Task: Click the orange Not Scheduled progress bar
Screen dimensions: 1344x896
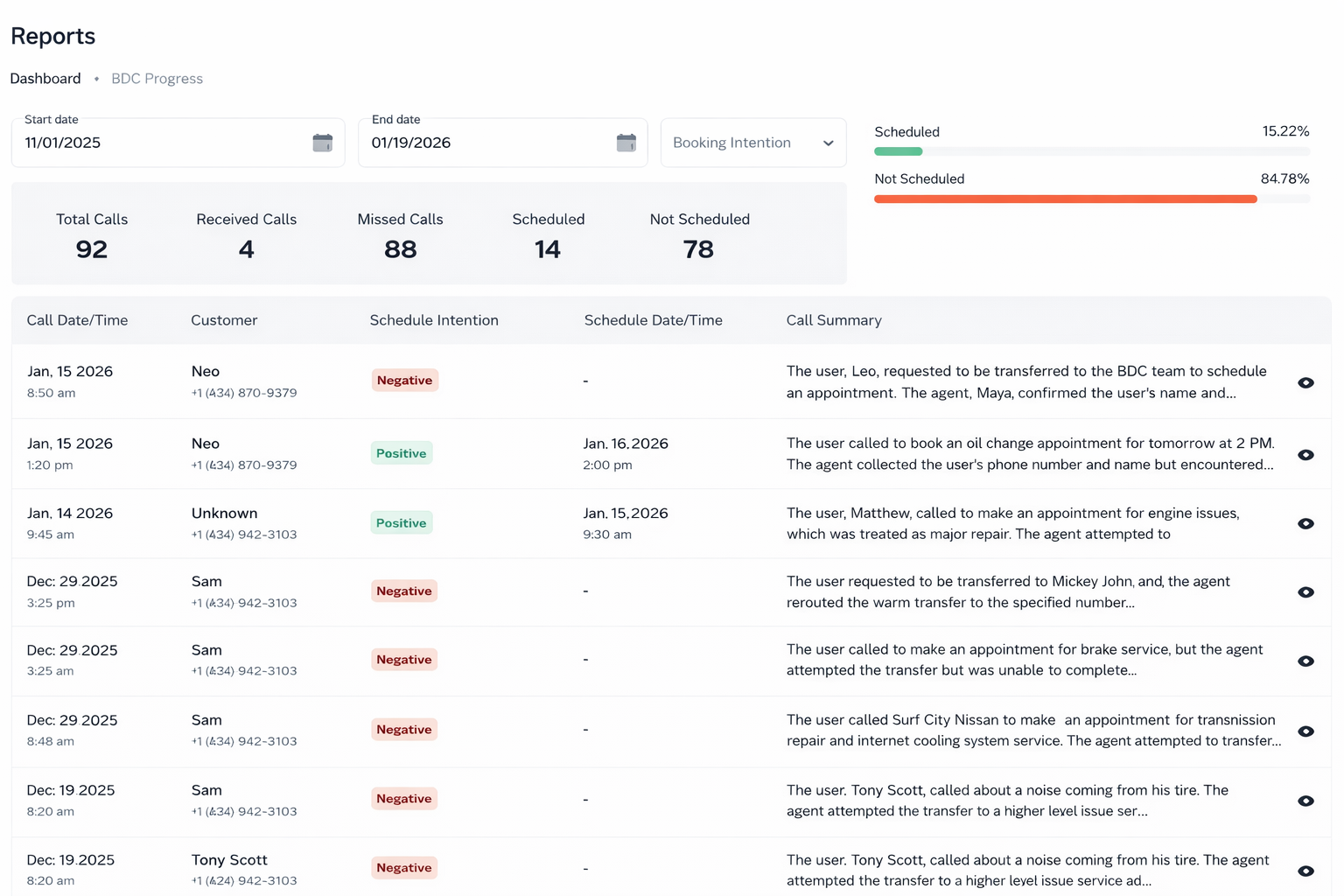Action: 1065,199
